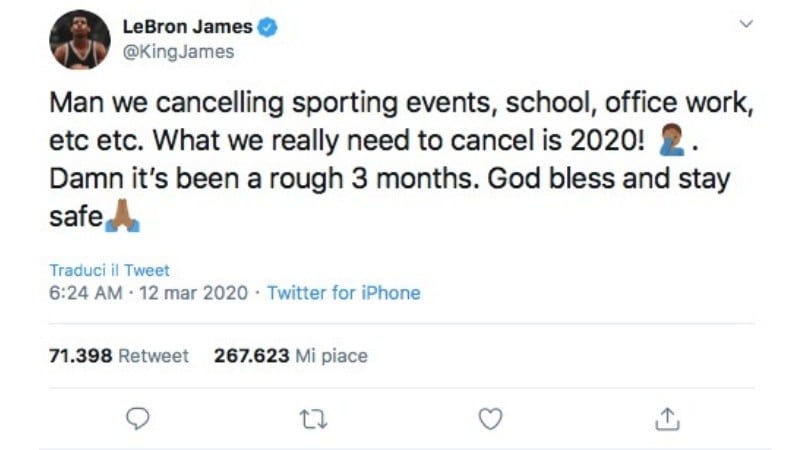Open LeBron James profile picture
Image resolution: width=810 pixels, height=450 pixels.
[80, 40]
